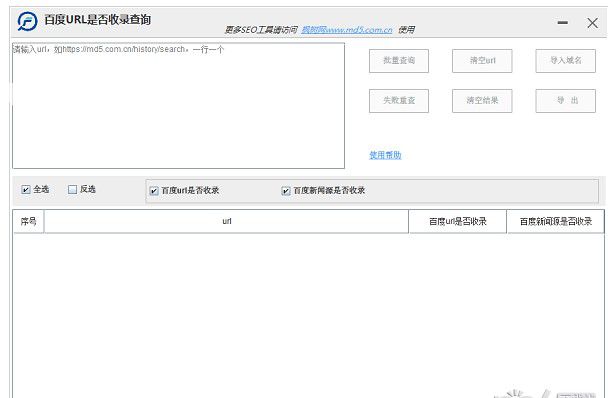This screenshot has height=398, width=608.
Task: Click the 清空url button
Action: 482,61
